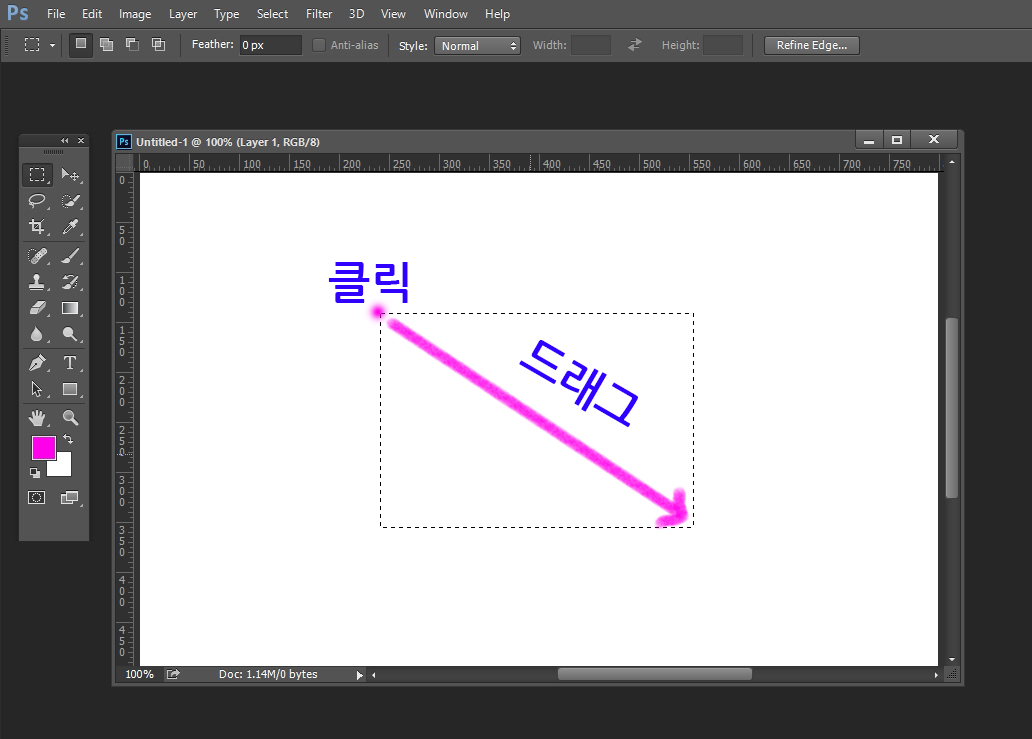Screen dimensions: 1032x739
Task: Click status bar share icon
Action: point(173,674)
